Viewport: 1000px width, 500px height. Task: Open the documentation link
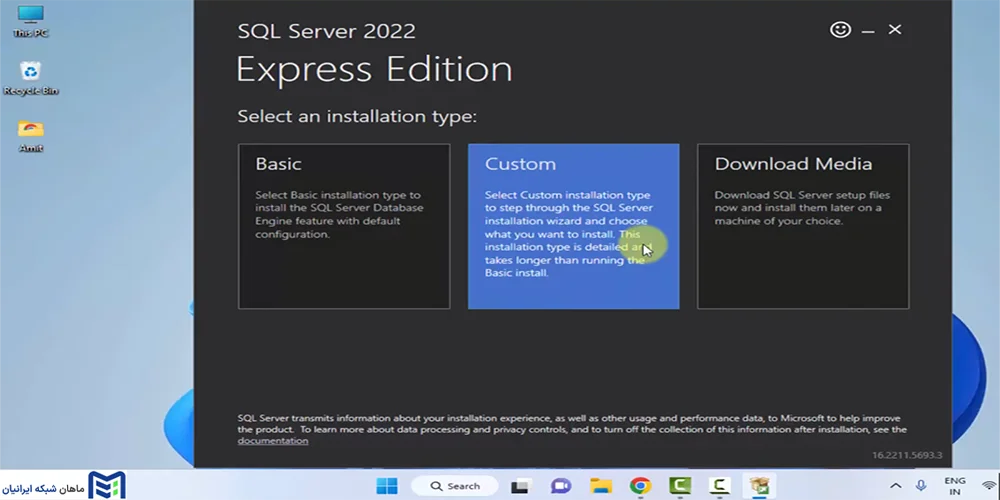point(273,441)
